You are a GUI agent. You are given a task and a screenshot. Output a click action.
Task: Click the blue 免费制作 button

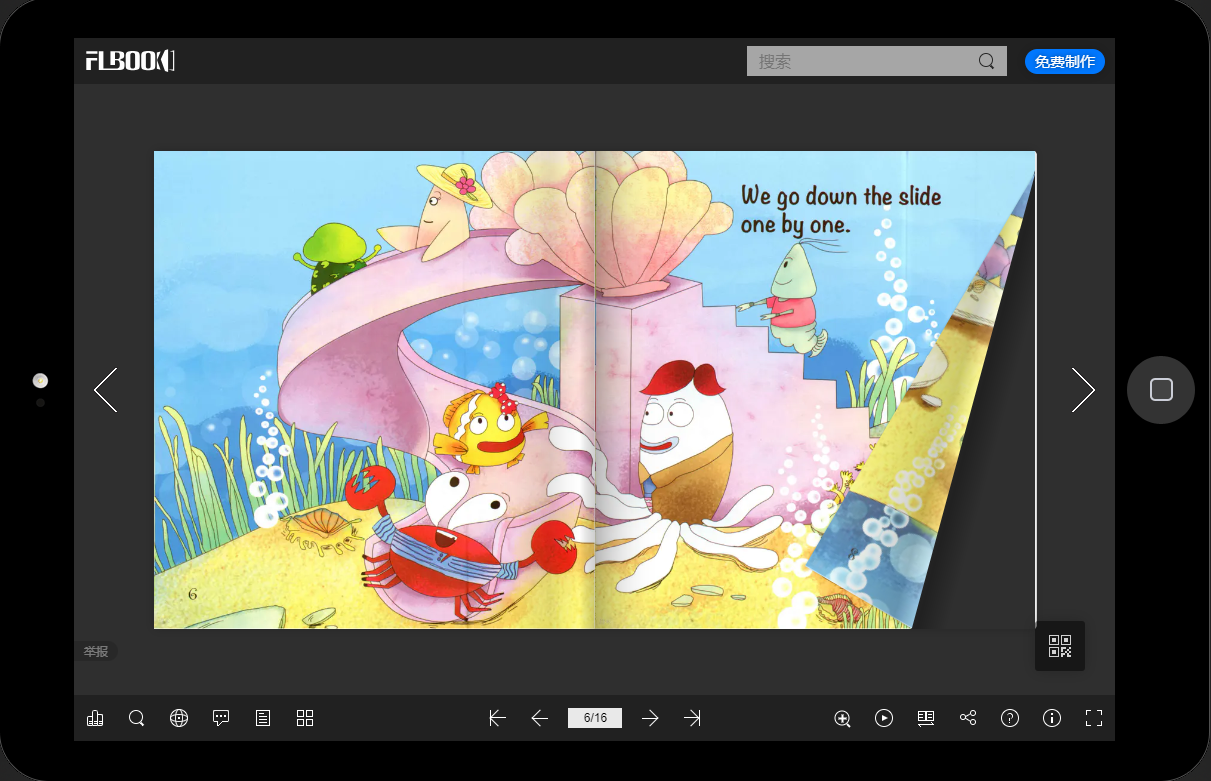1065,62
